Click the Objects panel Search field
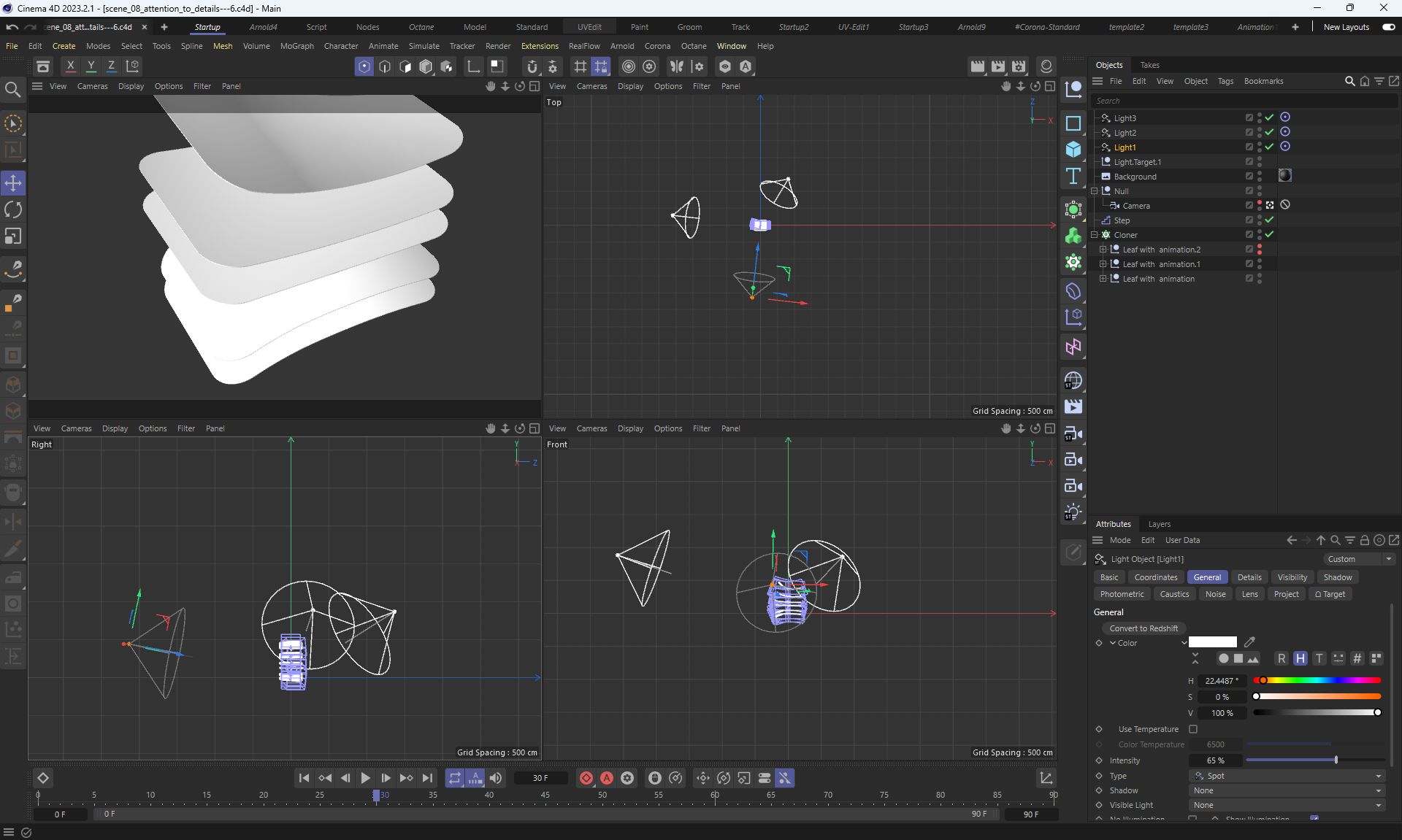Viewport: 1402px width, 840px height. point(1241,101)
